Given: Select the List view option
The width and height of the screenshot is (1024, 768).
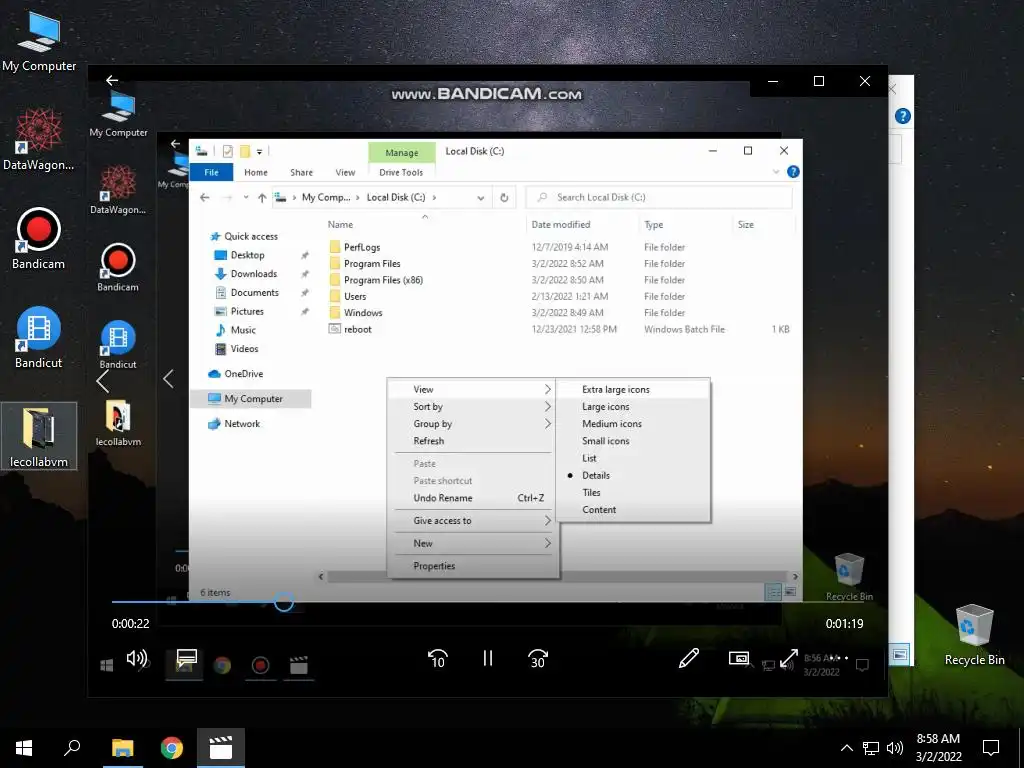Looking at the screenshot, I should [633, 458].
